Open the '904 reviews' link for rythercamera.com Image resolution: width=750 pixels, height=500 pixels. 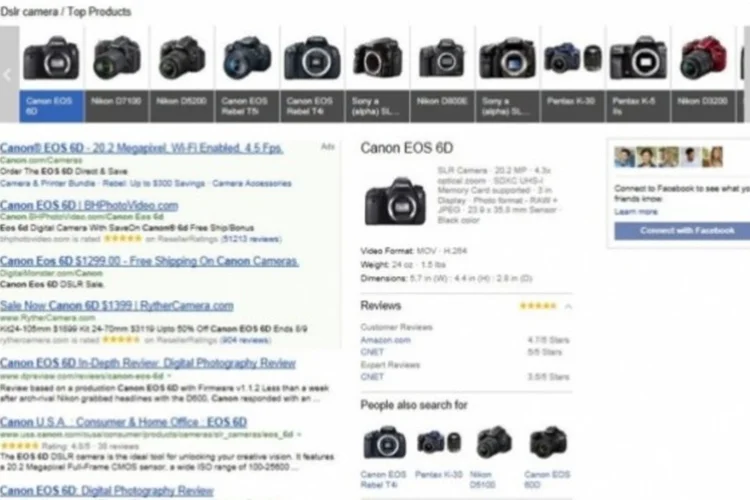click(245, 340)
